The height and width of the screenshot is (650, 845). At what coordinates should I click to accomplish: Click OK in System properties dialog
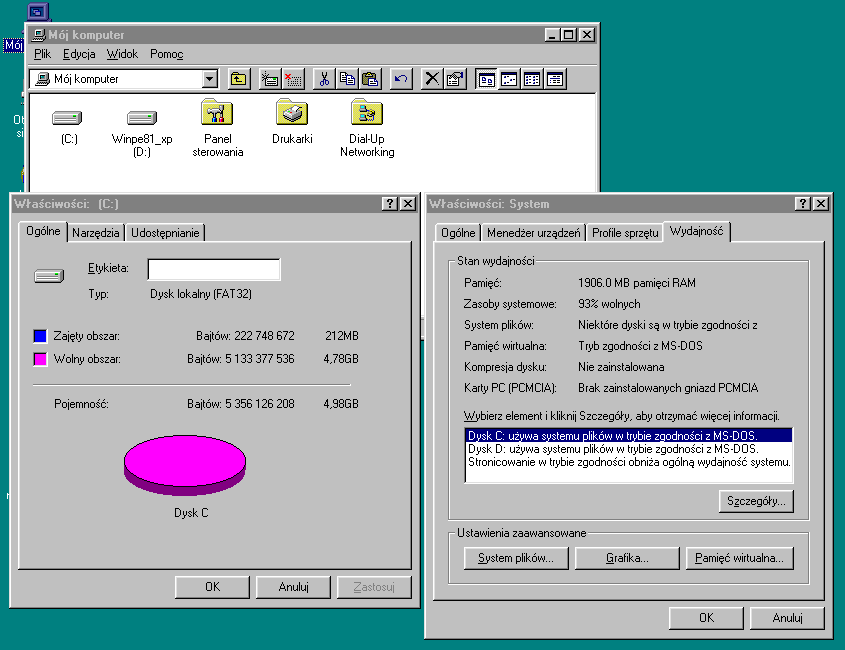pos(707,618)
